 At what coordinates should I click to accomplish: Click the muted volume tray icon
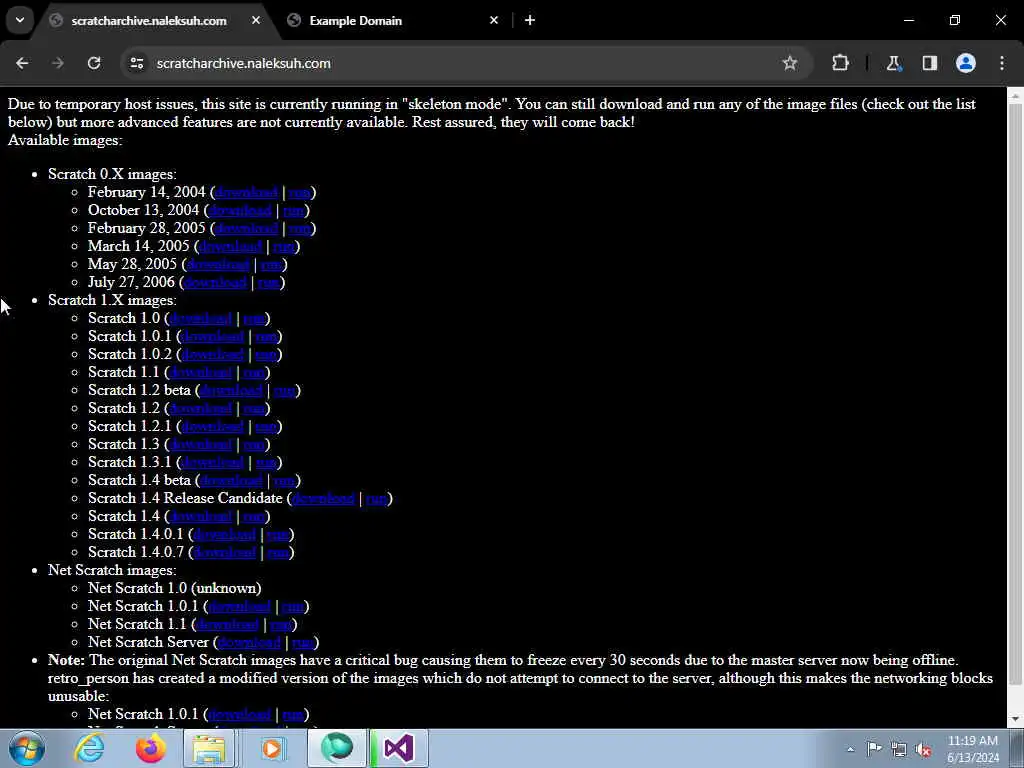tap(923, 750)
